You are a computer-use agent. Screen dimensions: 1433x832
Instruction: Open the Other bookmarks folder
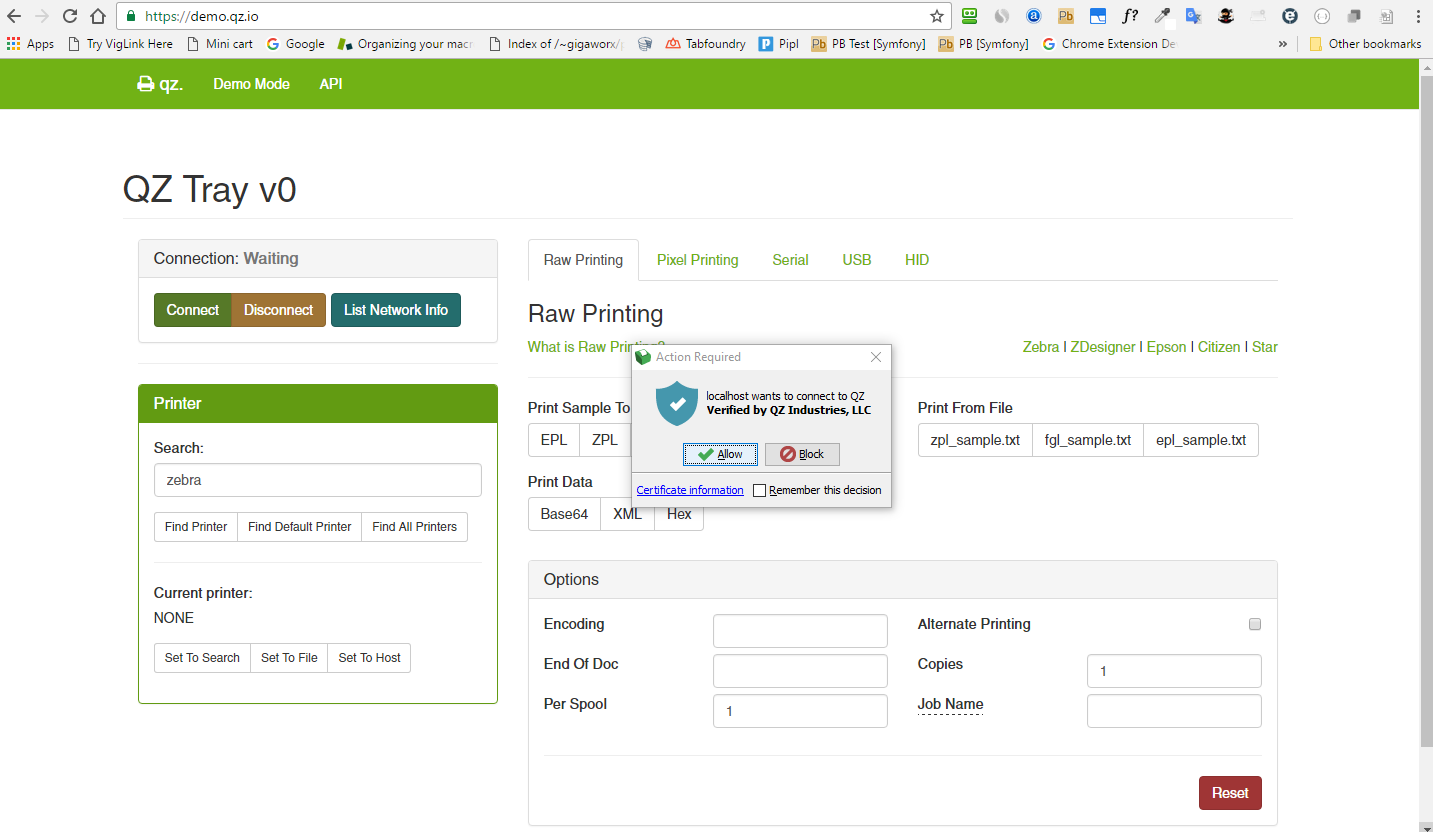point(1365,44)
